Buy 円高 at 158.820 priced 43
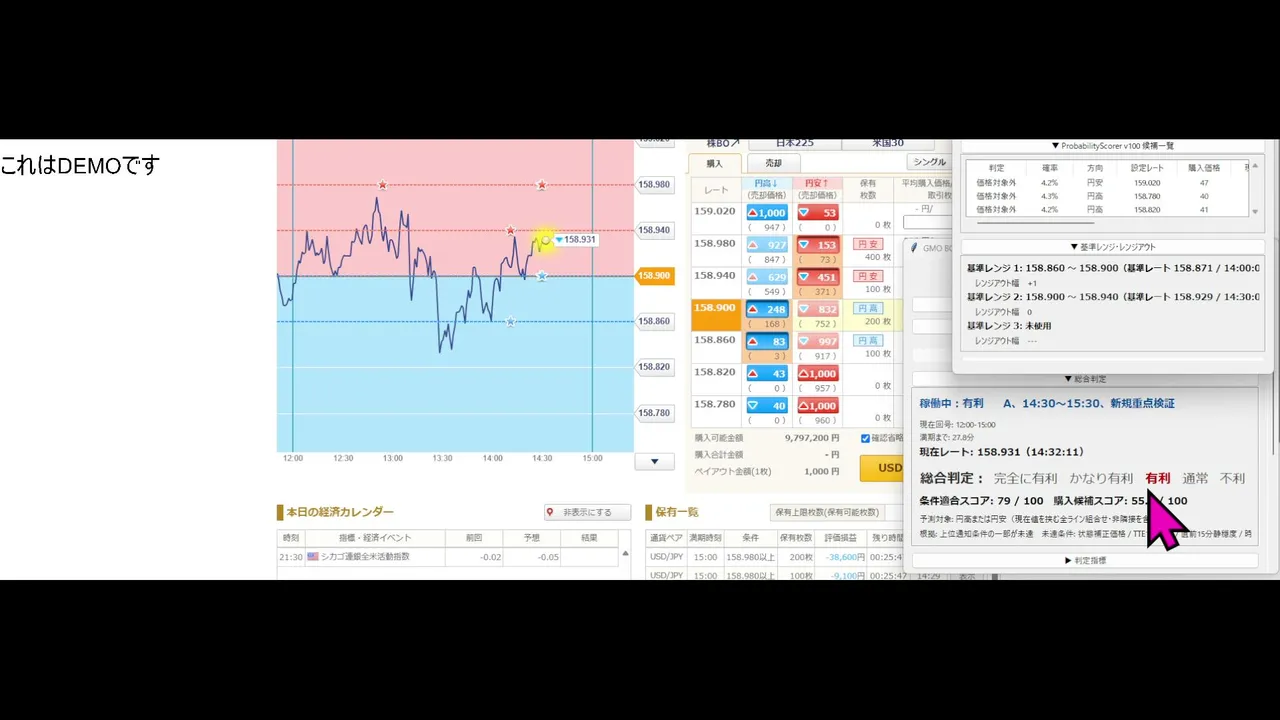Image resolution: width=1280 pixels, height=720 pixels. 767,374
